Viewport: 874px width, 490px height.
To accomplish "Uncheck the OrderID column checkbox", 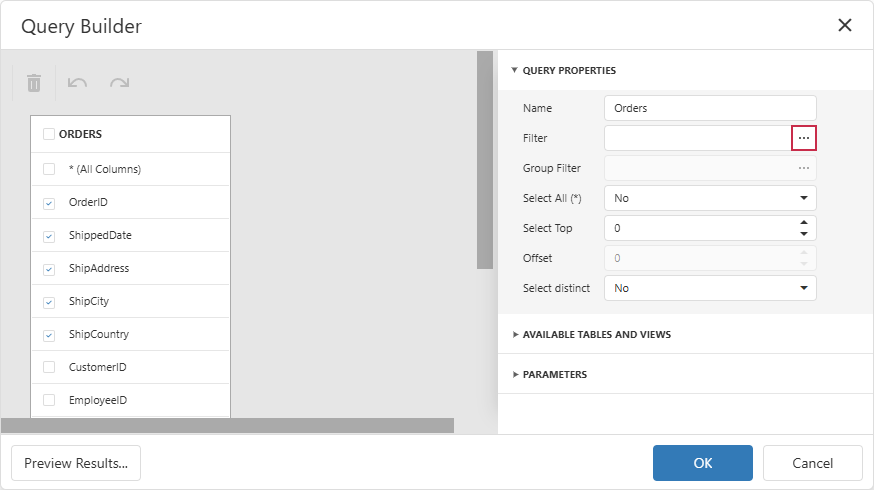I will tap(49, 203).
